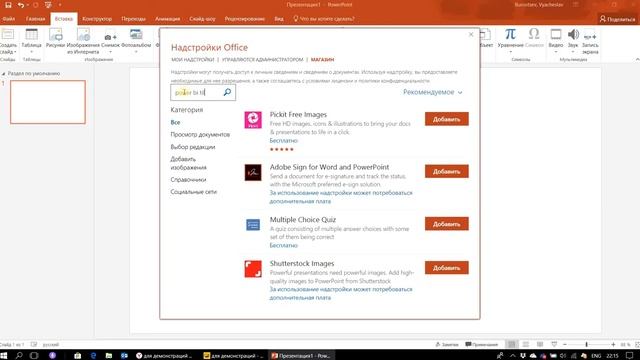Add Adobe Sign with Добавить button
Viewport: 640px width, 360px height.
(x=447, y=171)
